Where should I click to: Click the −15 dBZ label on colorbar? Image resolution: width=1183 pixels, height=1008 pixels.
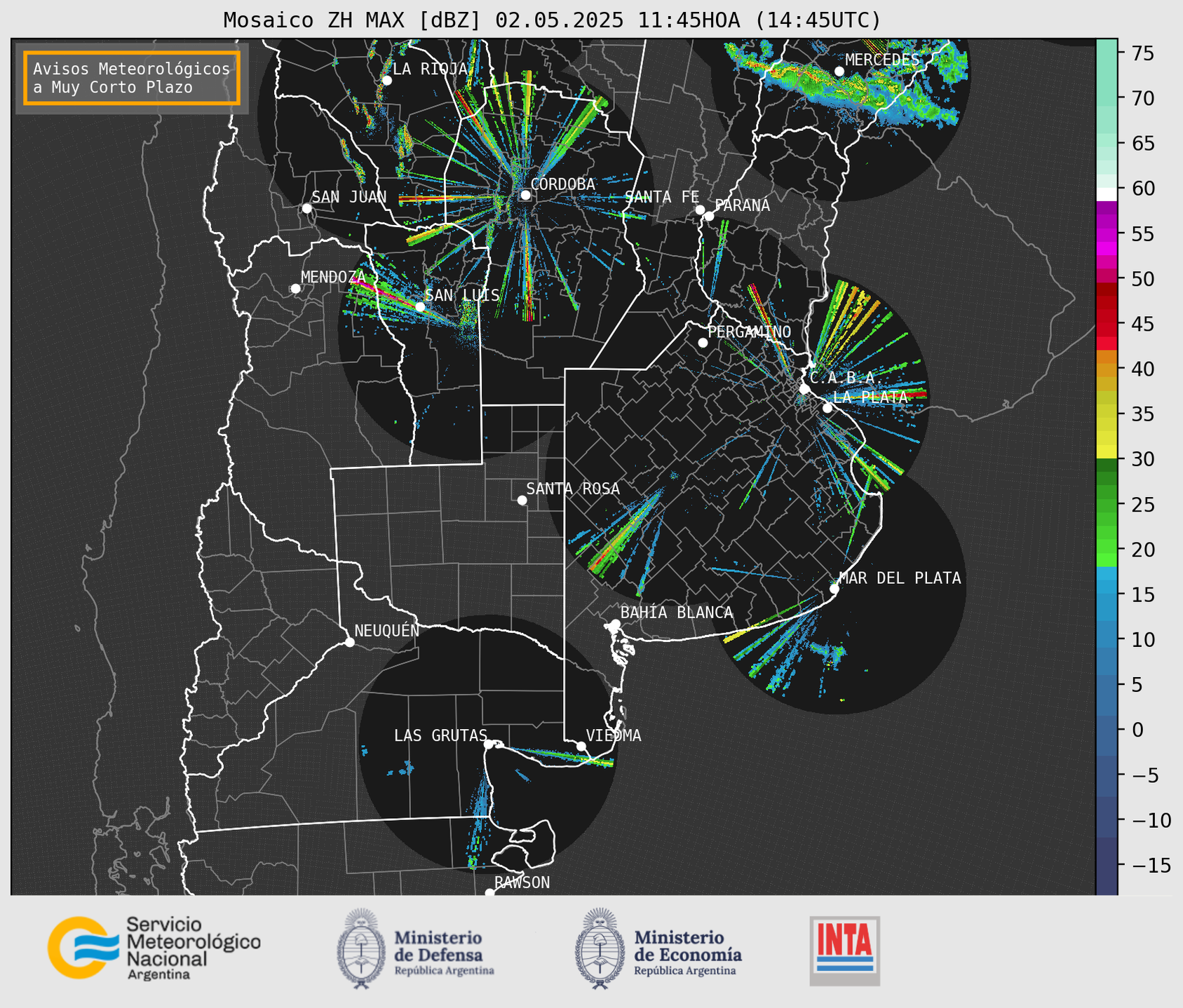point(1151,865)
